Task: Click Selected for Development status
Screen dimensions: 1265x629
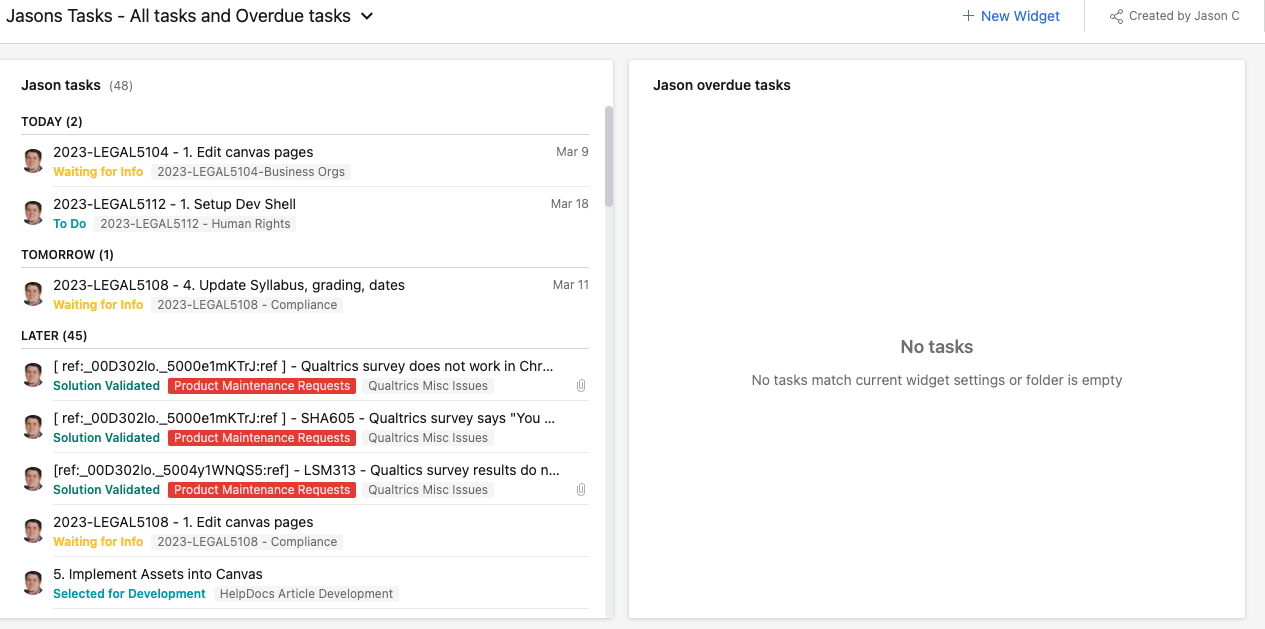Action: pyautogui.click(x=129, y=594)
